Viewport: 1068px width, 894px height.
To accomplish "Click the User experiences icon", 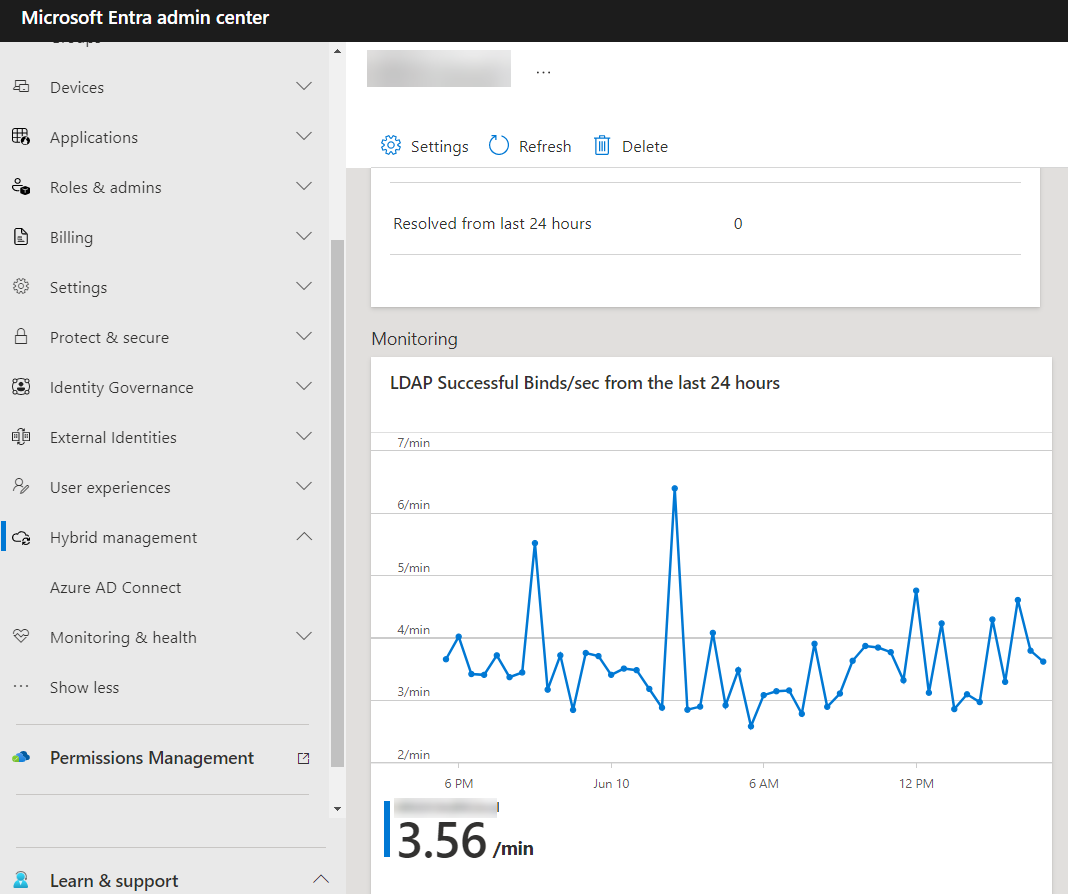I will pyautogui.click(x=21, y=486).
